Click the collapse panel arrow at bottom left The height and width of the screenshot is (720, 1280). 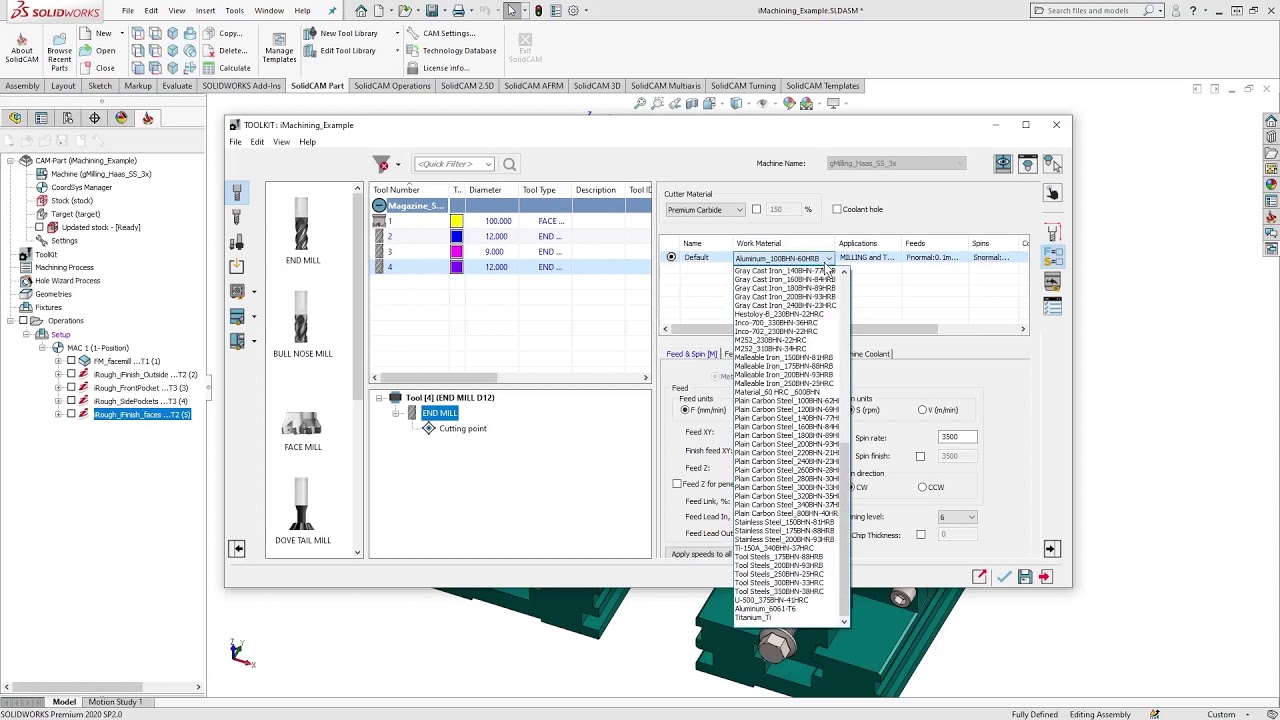(x=237, y=548)
